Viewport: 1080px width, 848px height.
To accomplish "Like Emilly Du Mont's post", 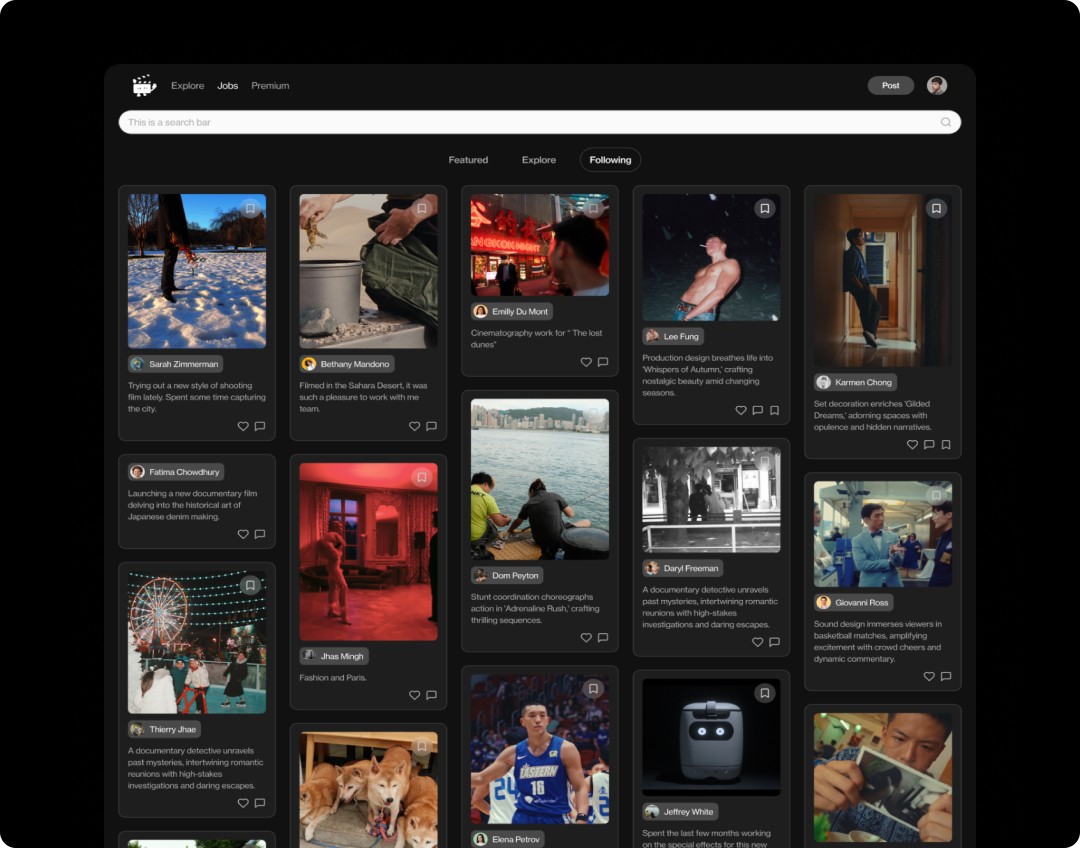I will point(586,362).
